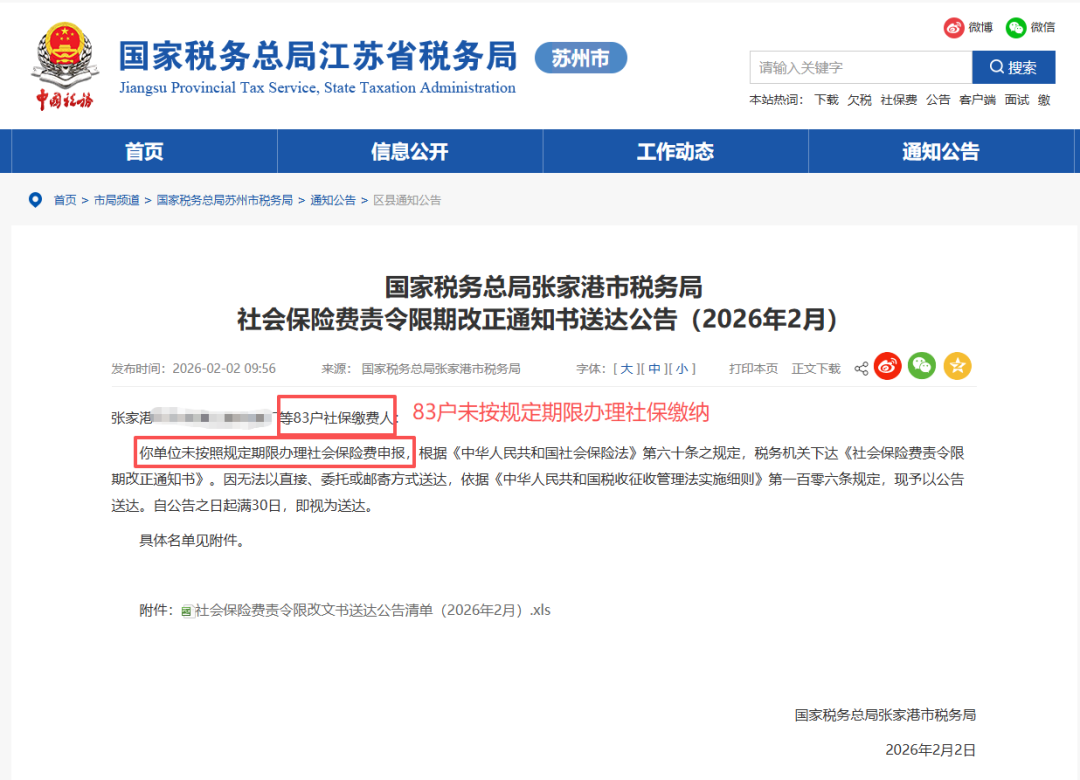Screen dimensions: 1080x780
Task: Click hot word 社保费
Action: (899, 100)
